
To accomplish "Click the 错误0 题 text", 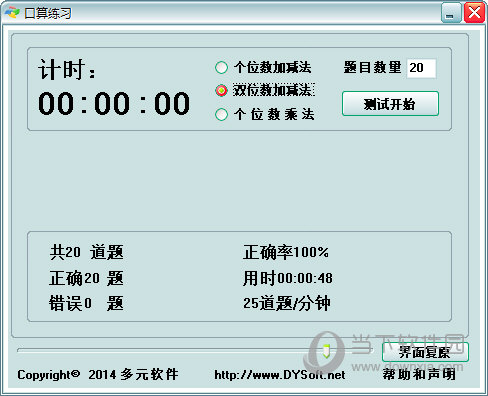I will (87, 303).
